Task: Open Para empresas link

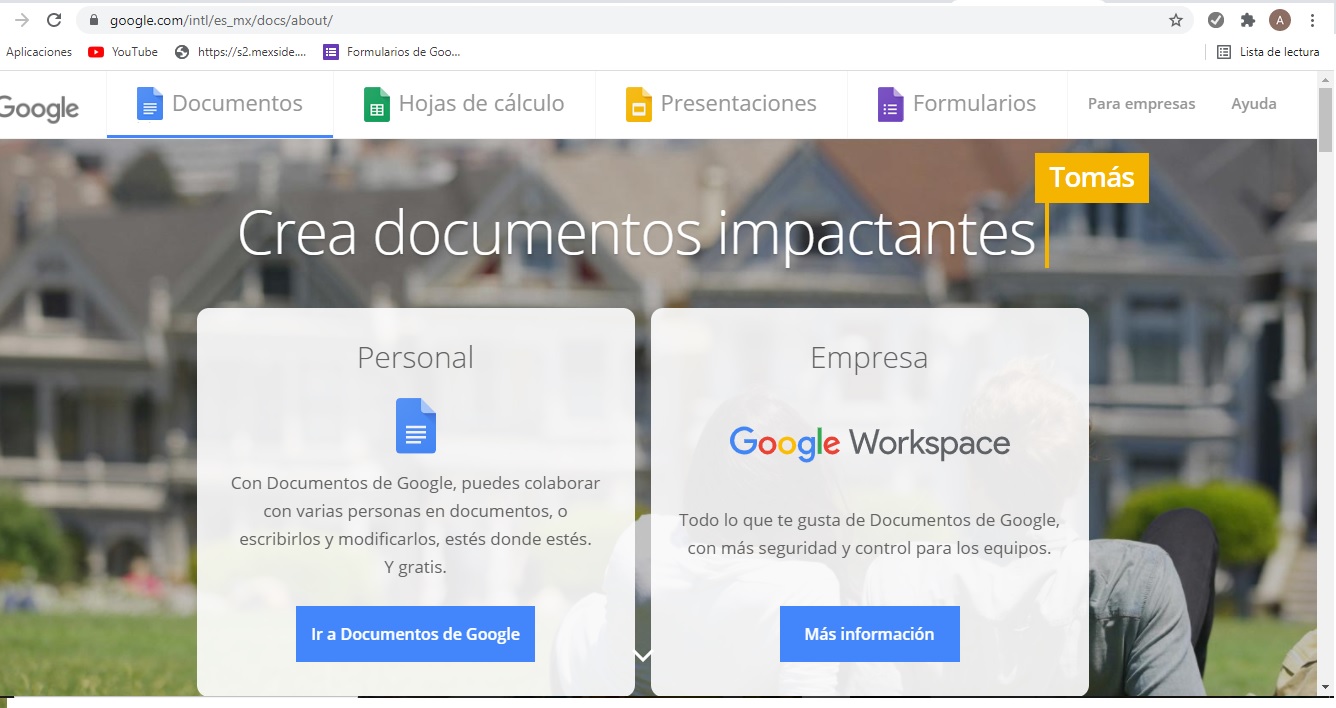Action: coord(1141,104)
